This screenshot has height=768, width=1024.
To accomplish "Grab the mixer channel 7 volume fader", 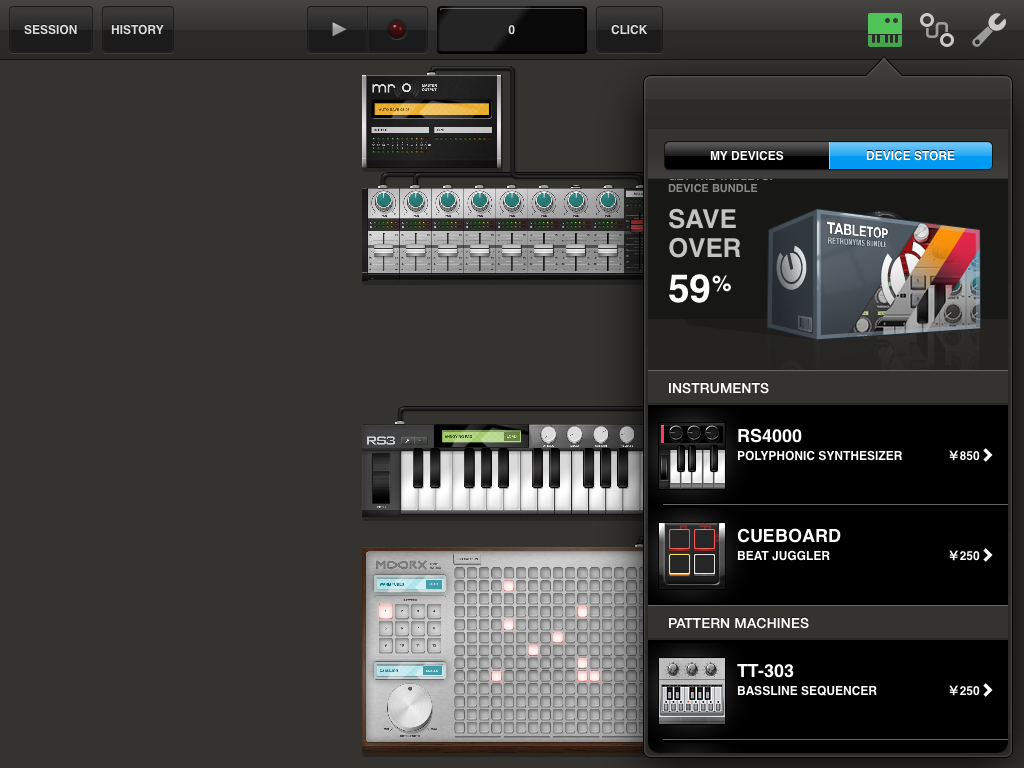I will [x=575, y=252].
